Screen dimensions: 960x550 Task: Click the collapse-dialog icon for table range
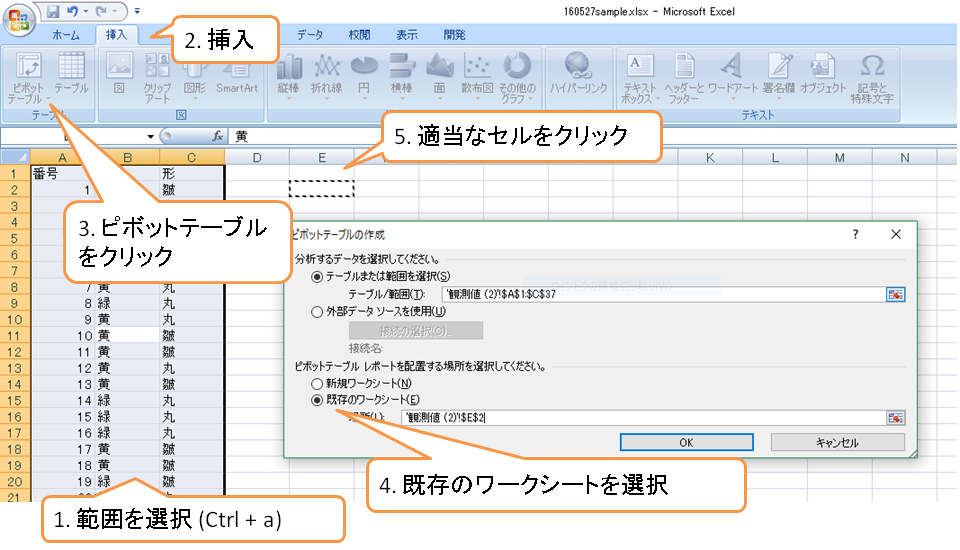895,294
